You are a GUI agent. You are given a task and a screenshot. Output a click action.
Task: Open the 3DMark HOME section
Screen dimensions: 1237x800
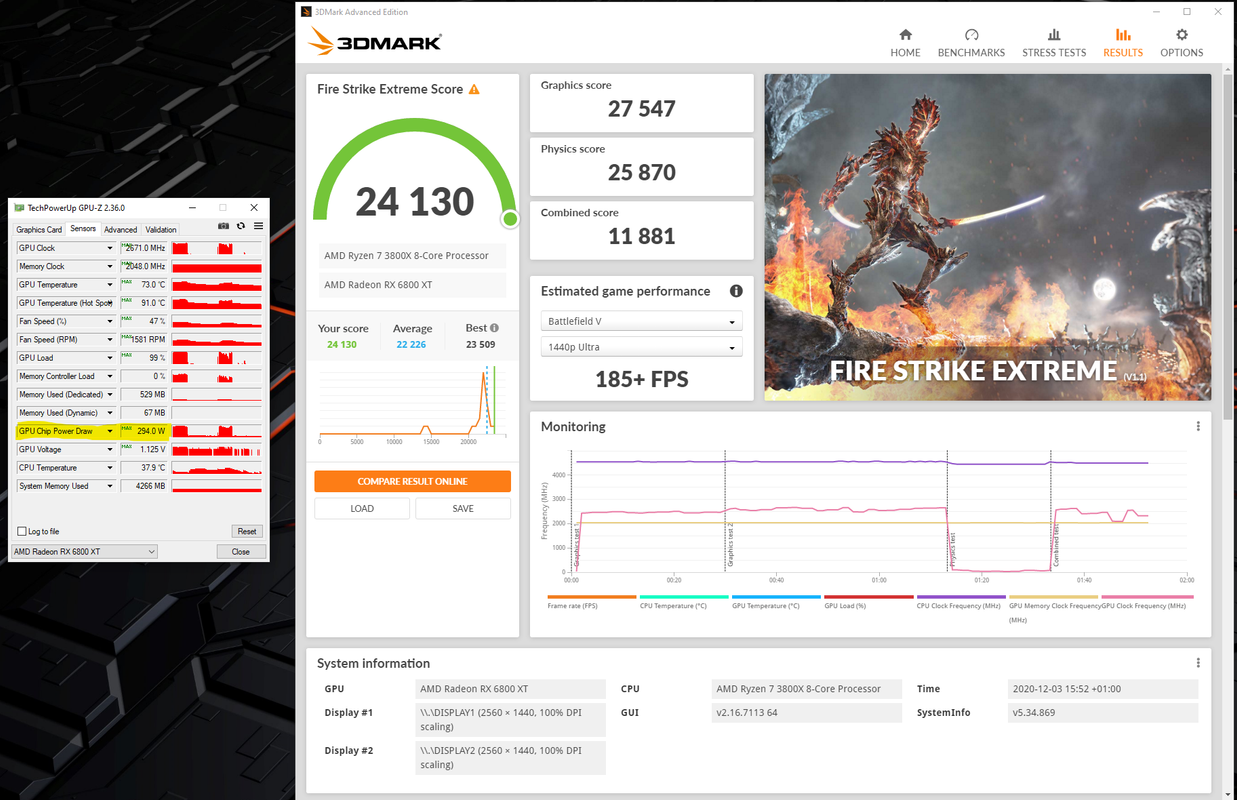point(905,43)
